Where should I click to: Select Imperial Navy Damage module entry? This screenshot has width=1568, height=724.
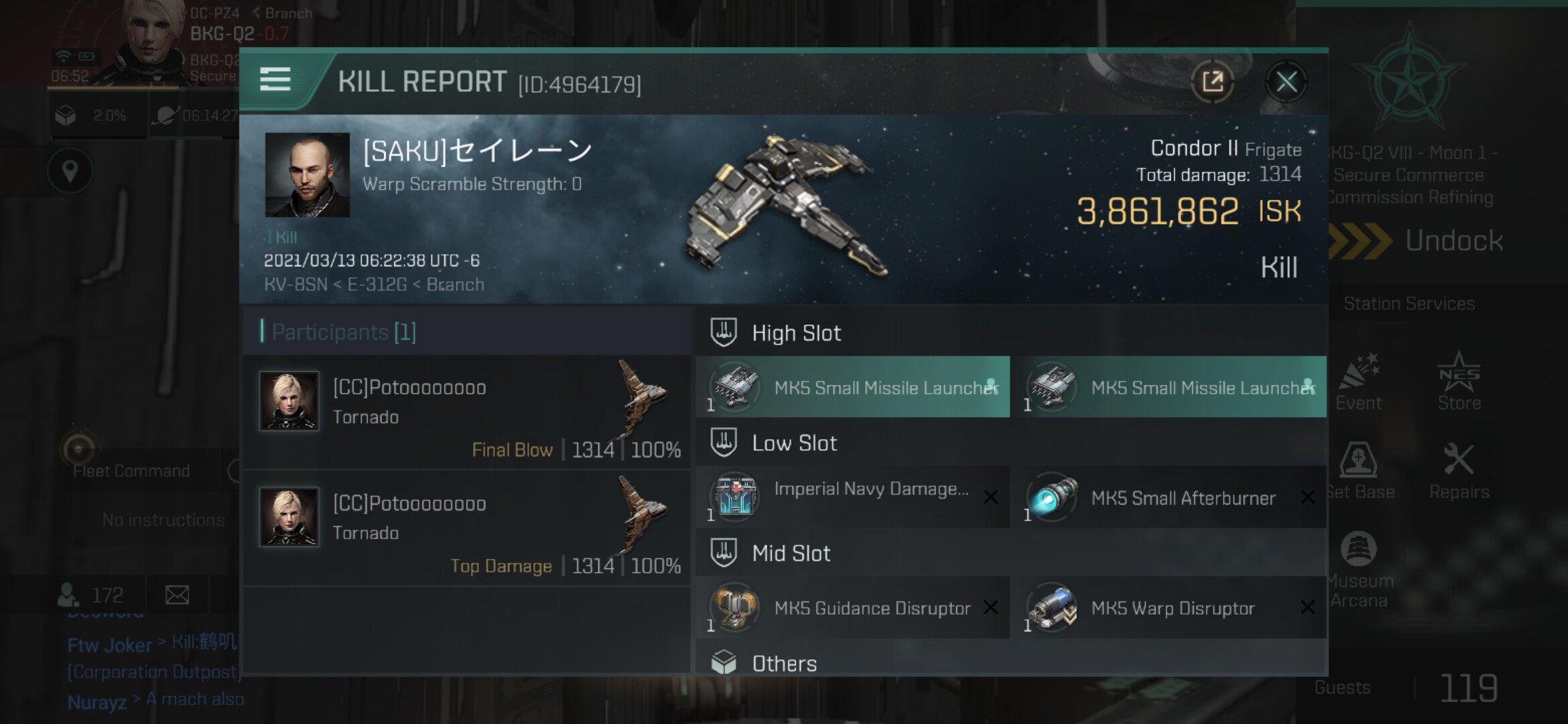click(853, 497)
